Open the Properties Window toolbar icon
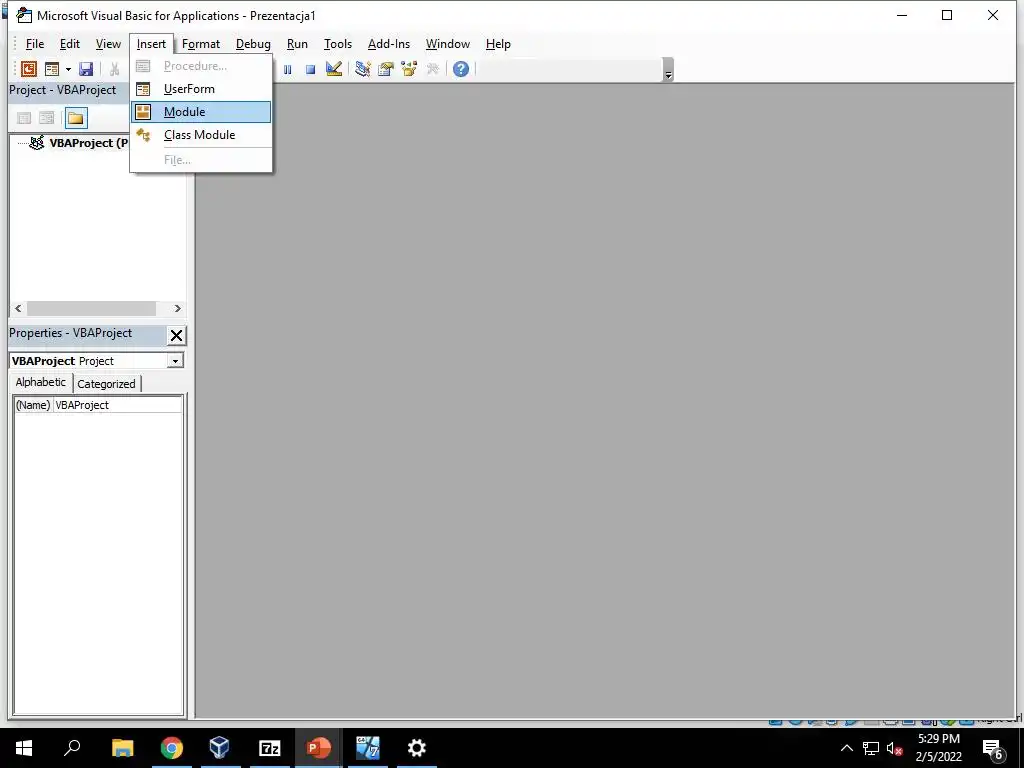The width and height of the screenshot is (1024, 768). pyautogui.click(x=386, y=69)
